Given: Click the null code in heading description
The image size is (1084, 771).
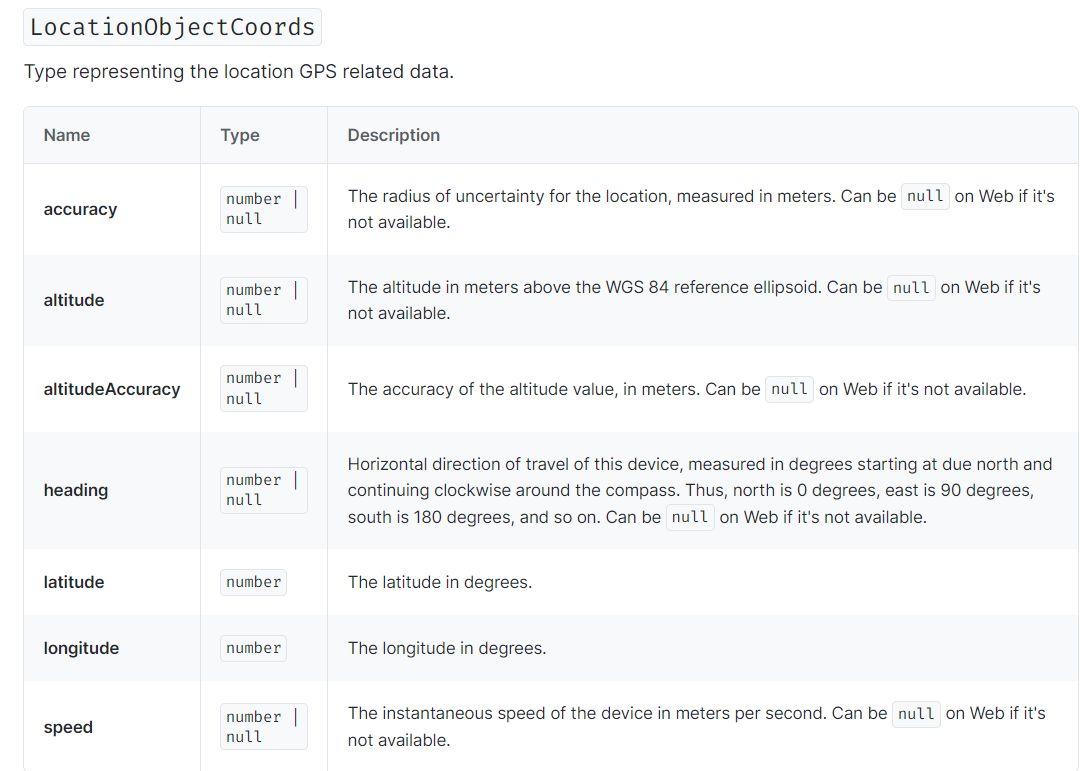Looking at the screenshot, I should tap(690, 517).
